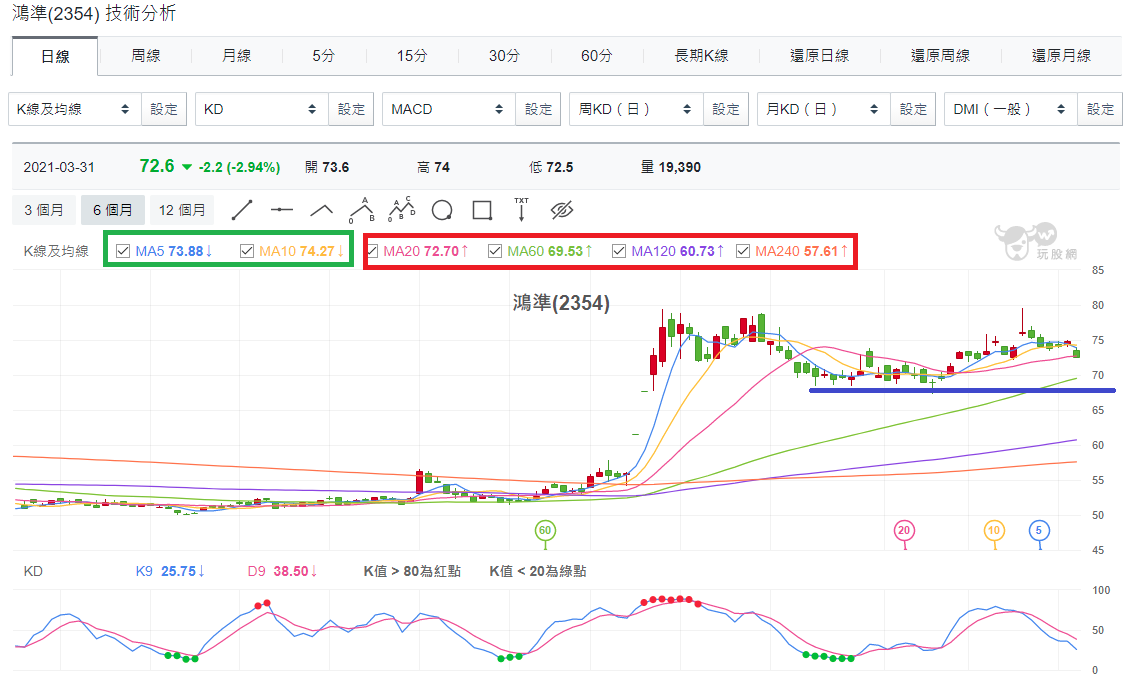Screen dimensions: 1136x680
Task: Click the 低 72.5 low price
Action: pyautogui.click(x=551, y=167)
